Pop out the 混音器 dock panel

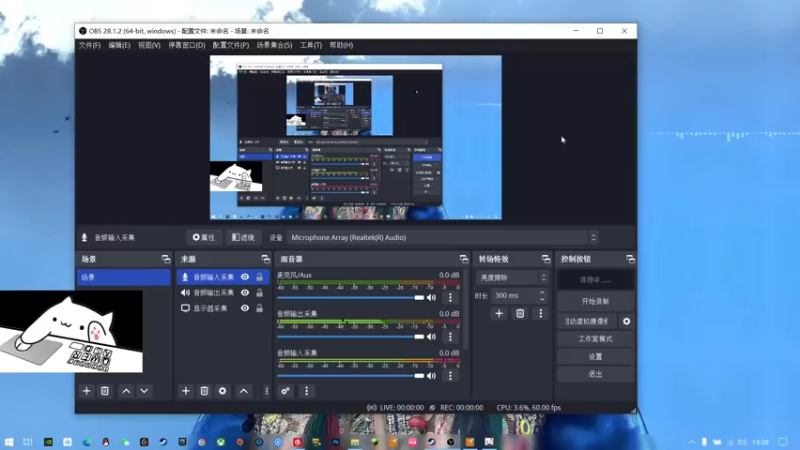tap(463, 259)
